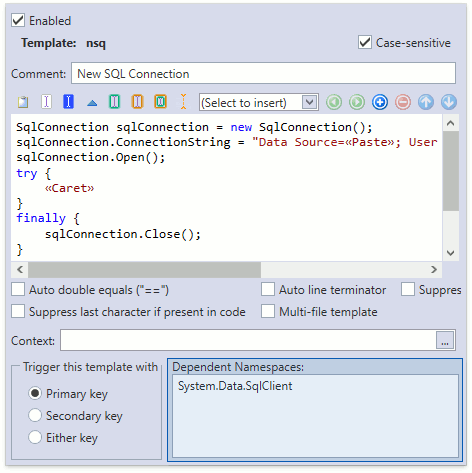This screenshot has height=473, width=472.
Task: Uncheck the Enabled checkbox
Action: pyautogui.click(x=18, y=20)
